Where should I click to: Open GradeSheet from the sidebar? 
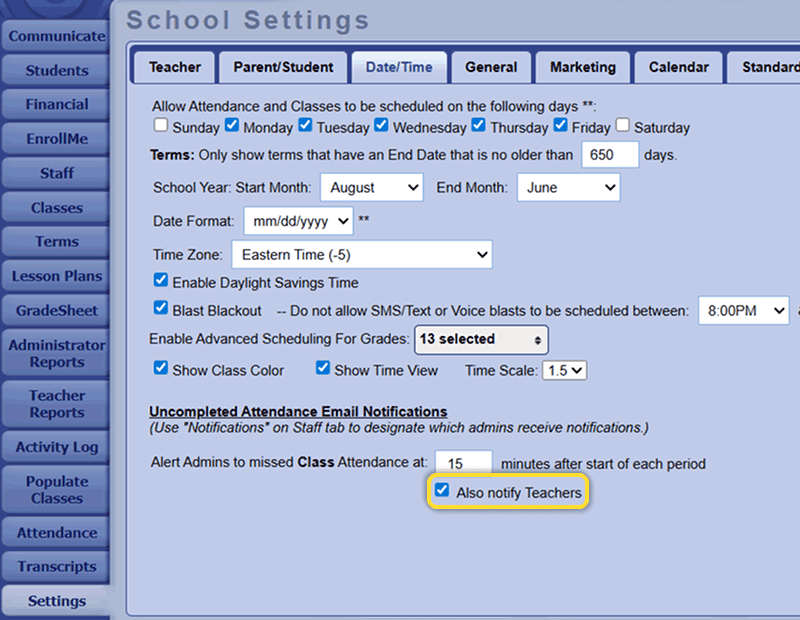tap(56, 310)
